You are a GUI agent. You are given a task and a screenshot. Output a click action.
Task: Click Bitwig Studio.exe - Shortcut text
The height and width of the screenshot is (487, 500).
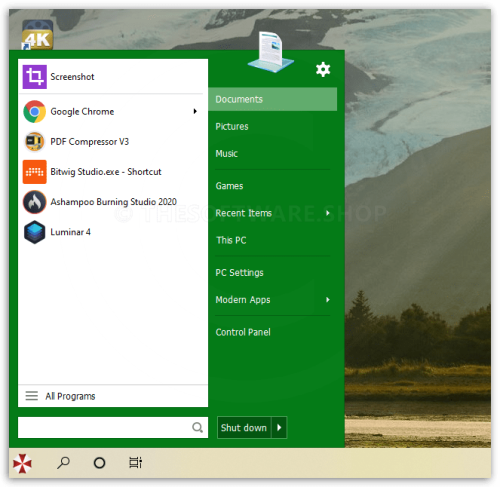[x=106, y=172]
